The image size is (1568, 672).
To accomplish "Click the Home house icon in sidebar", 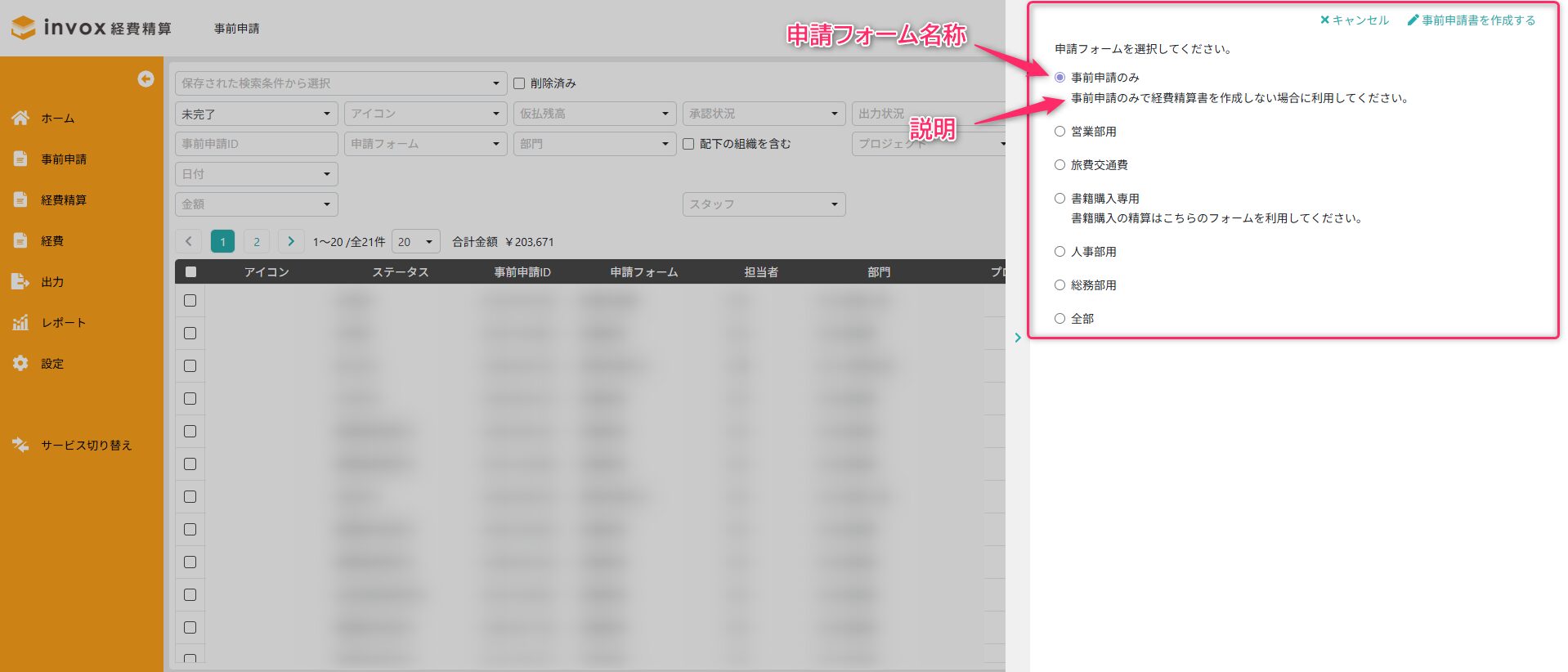I will [x=20, y=118].
